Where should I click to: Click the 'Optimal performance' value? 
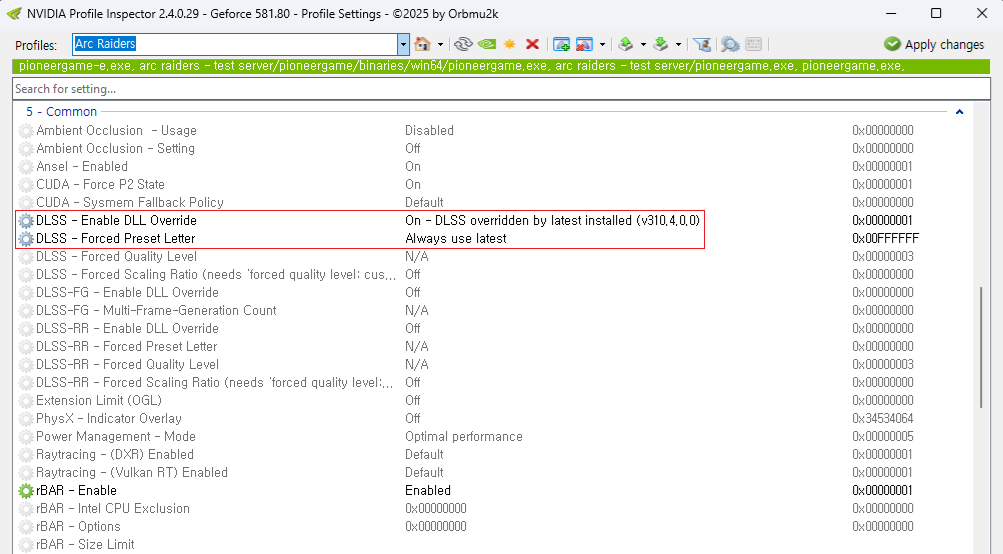(464, 437)
